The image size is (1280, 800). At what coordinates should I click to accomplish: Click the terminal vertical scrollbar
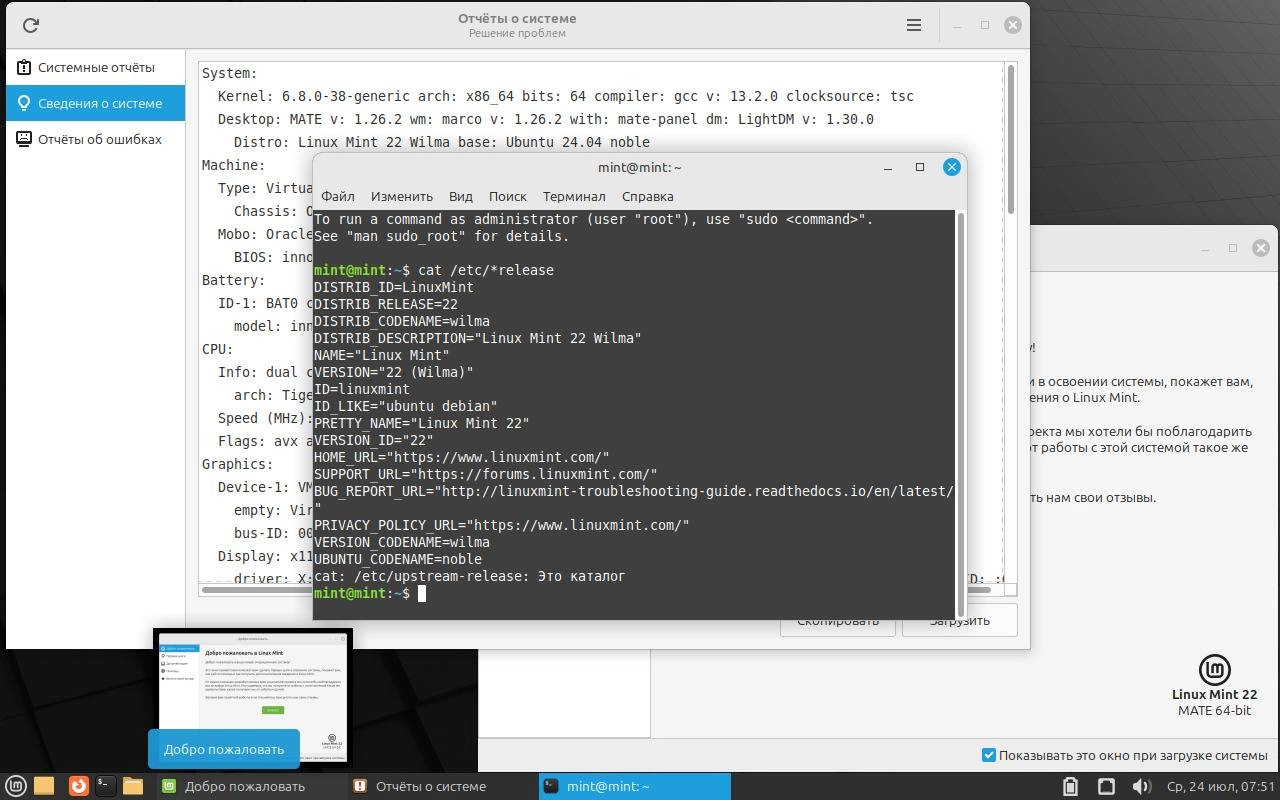pyautogui.click(x=960, y=413)
